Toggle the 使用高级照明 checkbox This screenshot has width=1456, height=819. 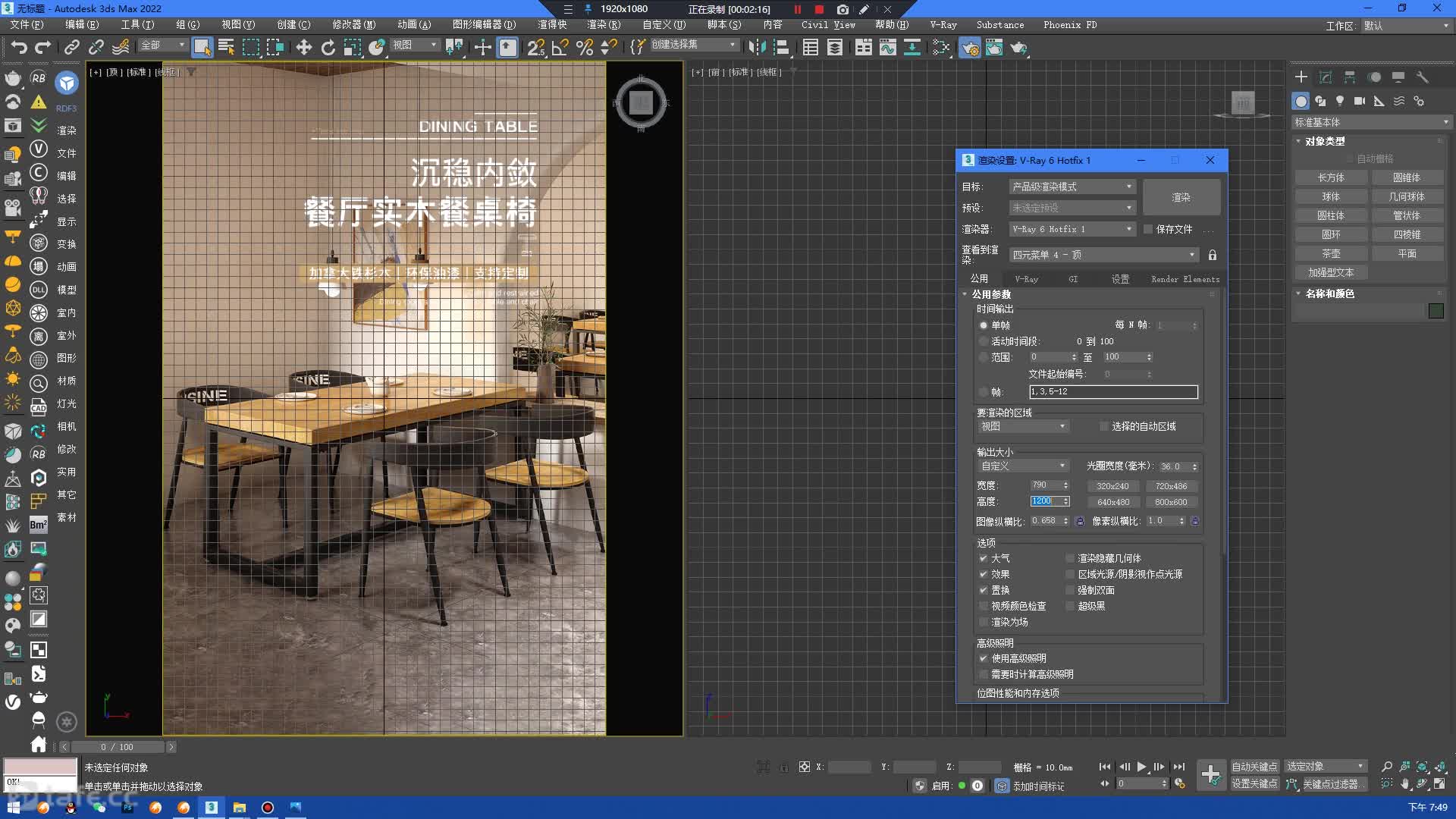[984, 658]
